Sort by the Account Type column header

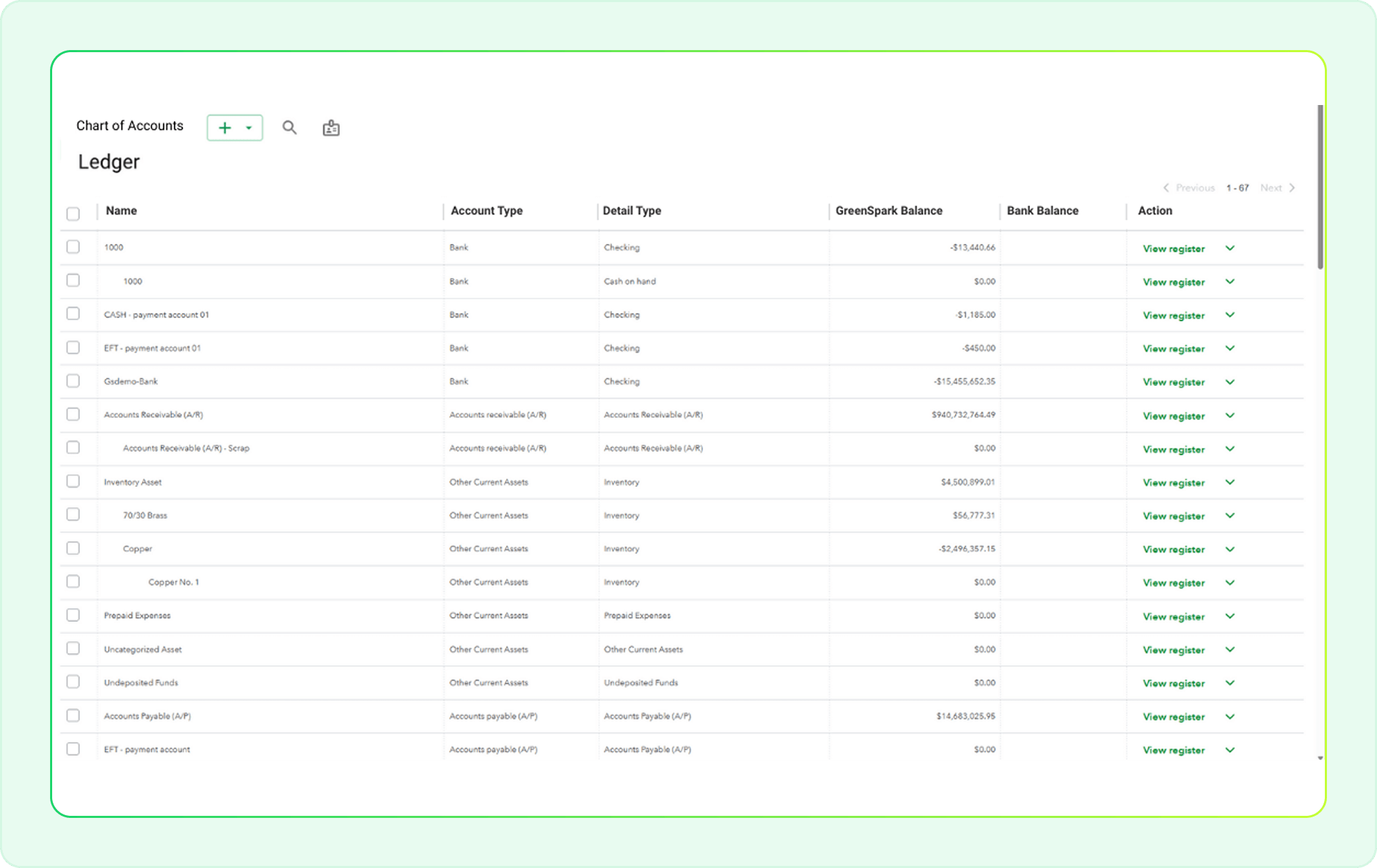(x=486, y=211)
